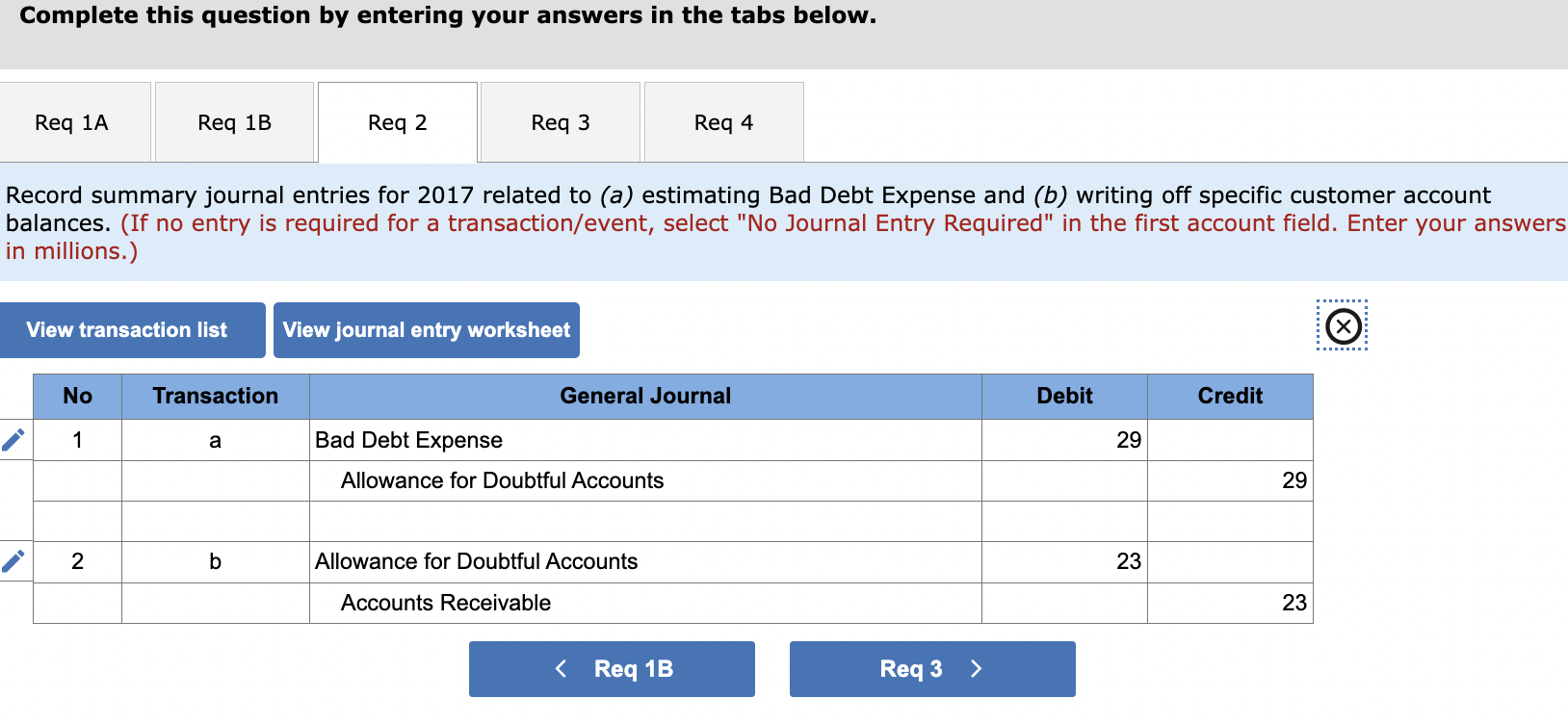Navigate back using the Req 1B button

coord(611,668)
